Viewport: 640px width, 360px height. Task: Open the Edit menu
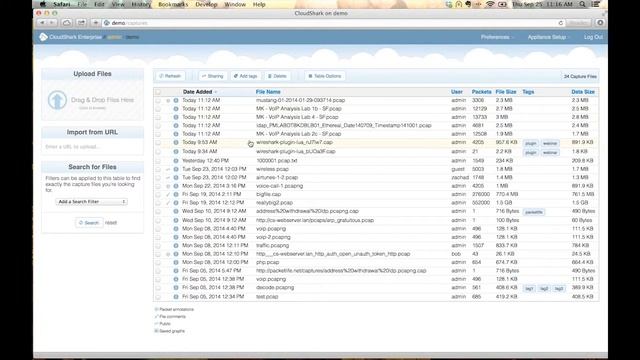click(x=99, y=4)
